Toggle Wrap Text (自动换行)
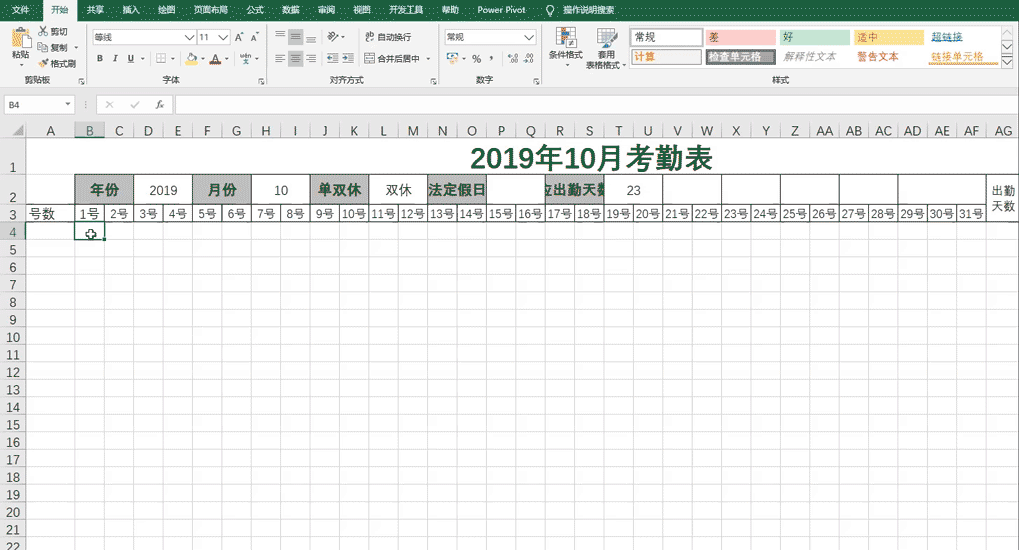1019x550 pixels. 388,37
